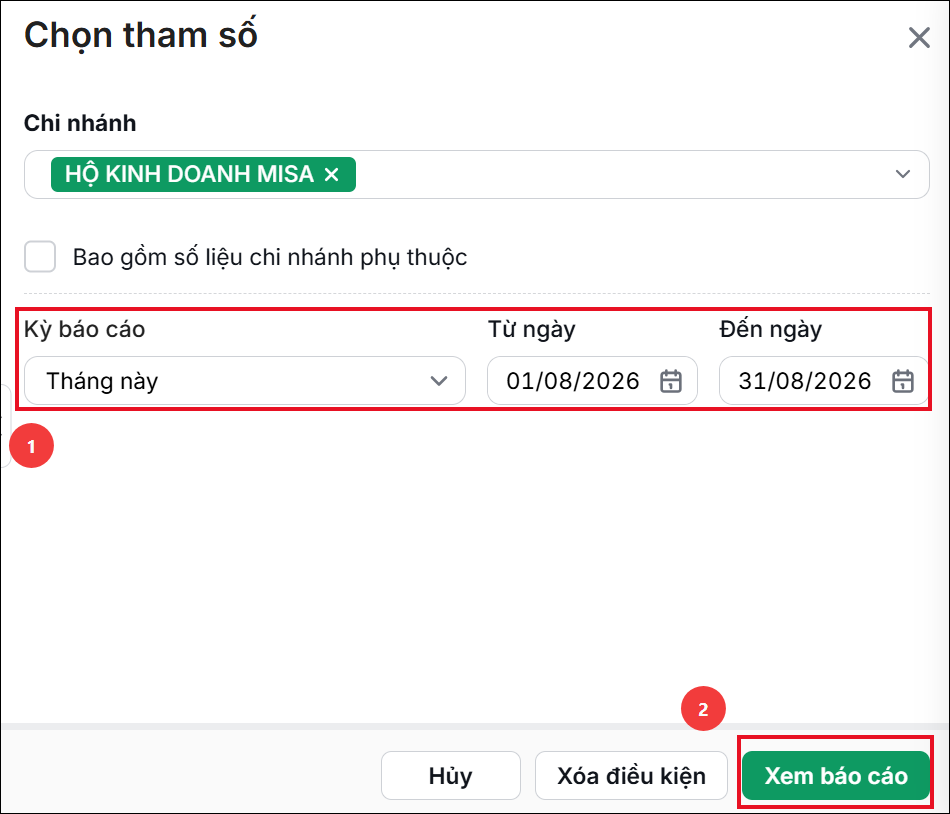Click the red step 2 marker
The width and height of the screenshot is (950, 814).
[x=703, y=709]
